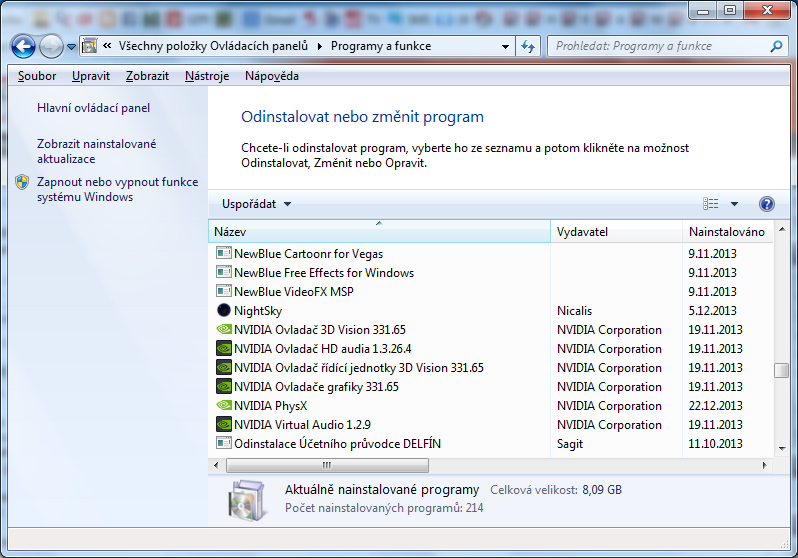Select NVIDIA Ovladač HD audia 1.3.26.4 name

click(x=323, y=349)
